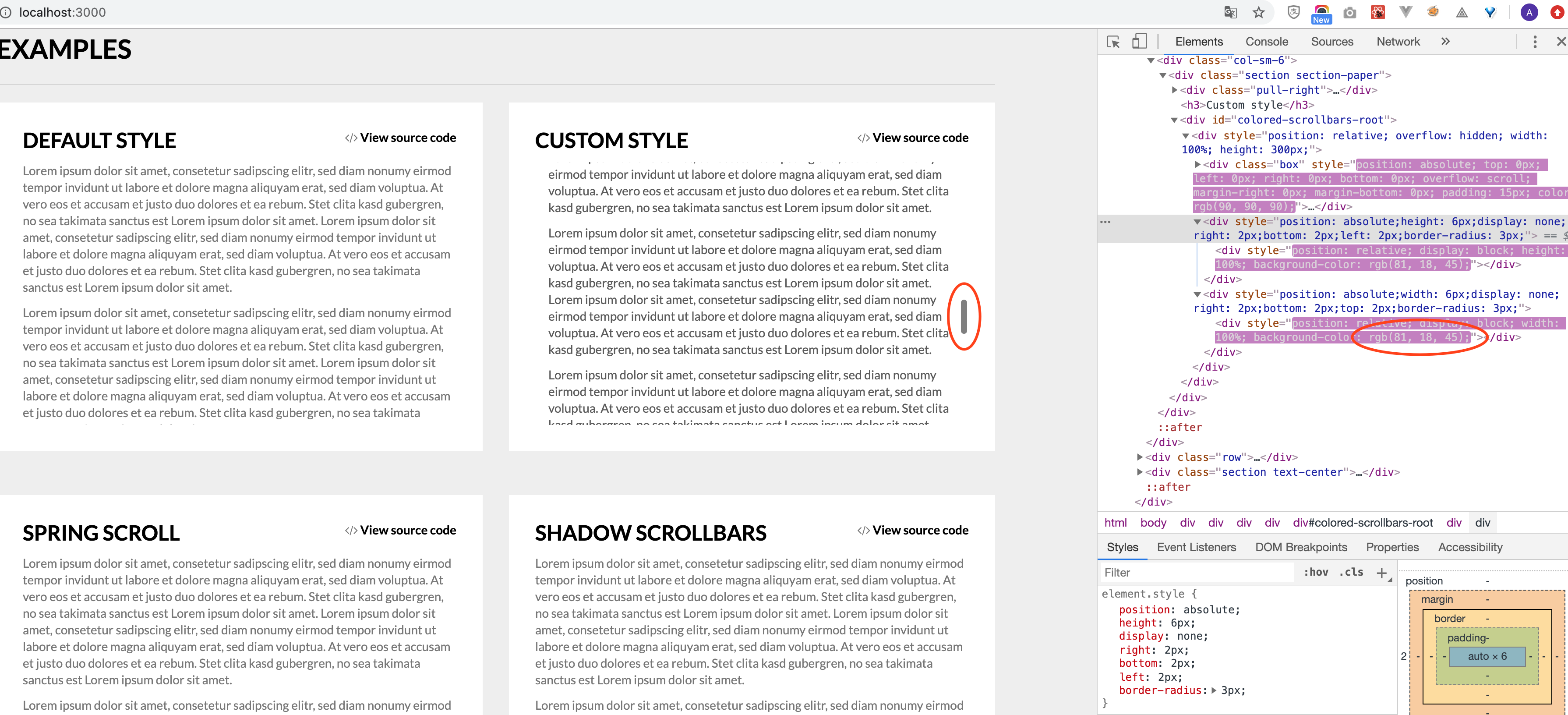Toggle the device toolbar in DevTools

[1140, 41]
